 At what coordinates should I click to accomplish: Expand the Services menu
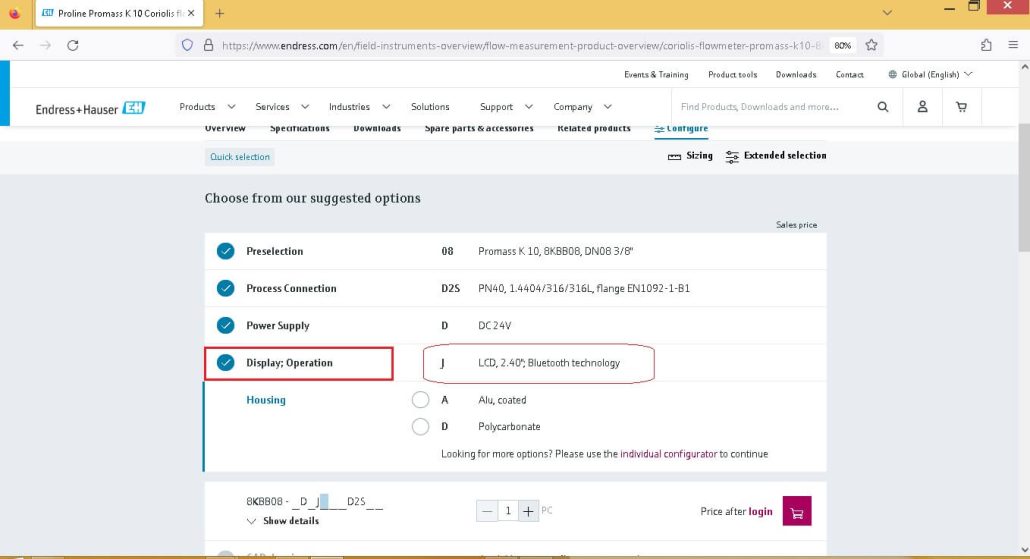[x=282, y=106]
